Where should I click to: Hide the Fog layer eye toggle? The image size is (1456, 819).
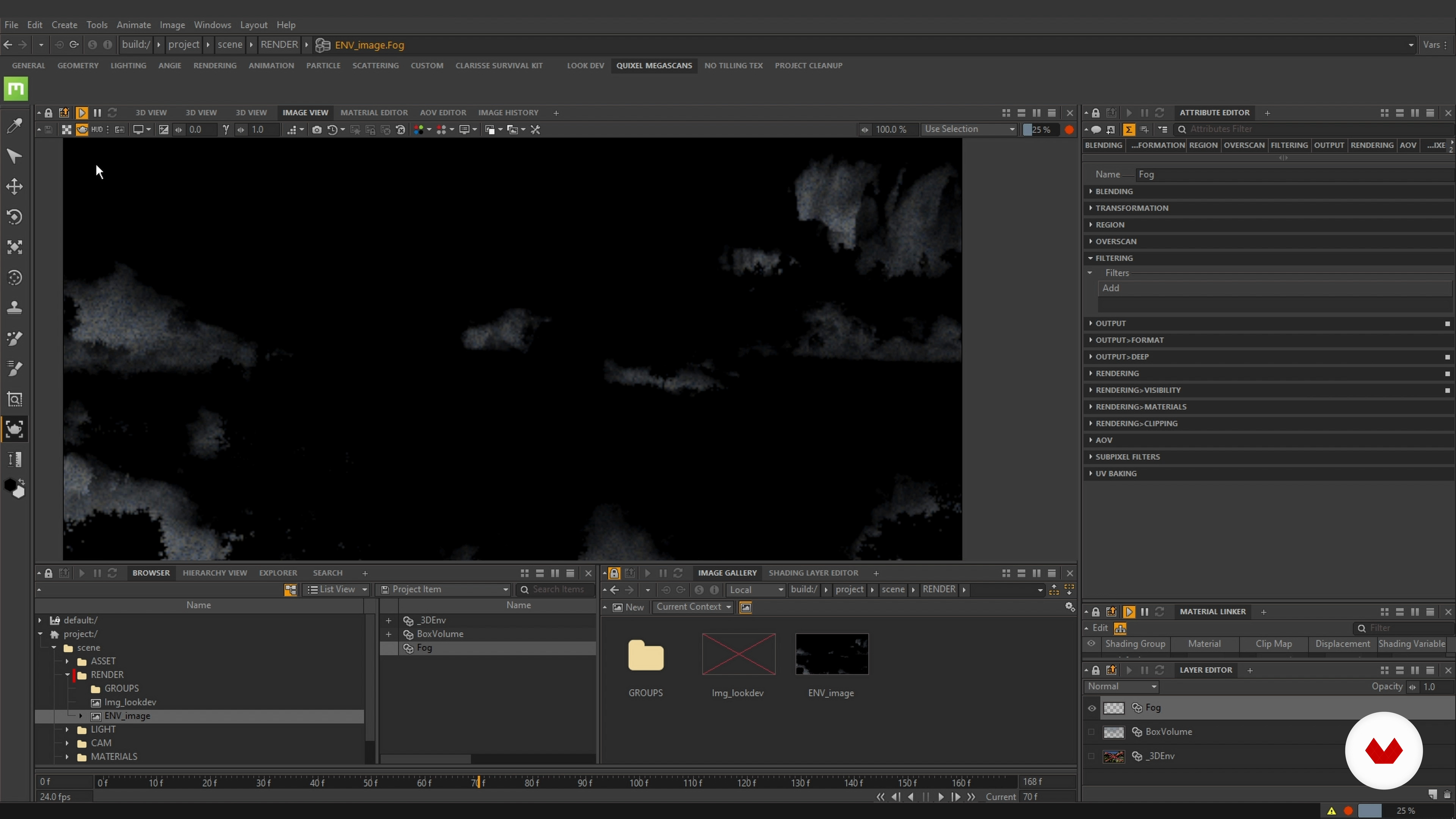point(1092,708)
